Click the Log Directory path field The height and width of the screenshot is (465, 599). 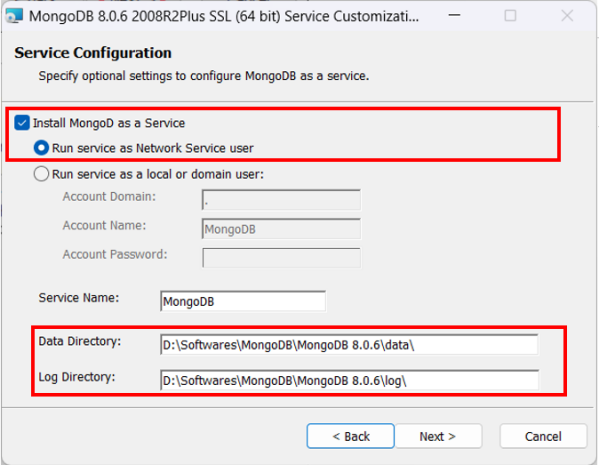pyautogui.click(x=349, y=380)
